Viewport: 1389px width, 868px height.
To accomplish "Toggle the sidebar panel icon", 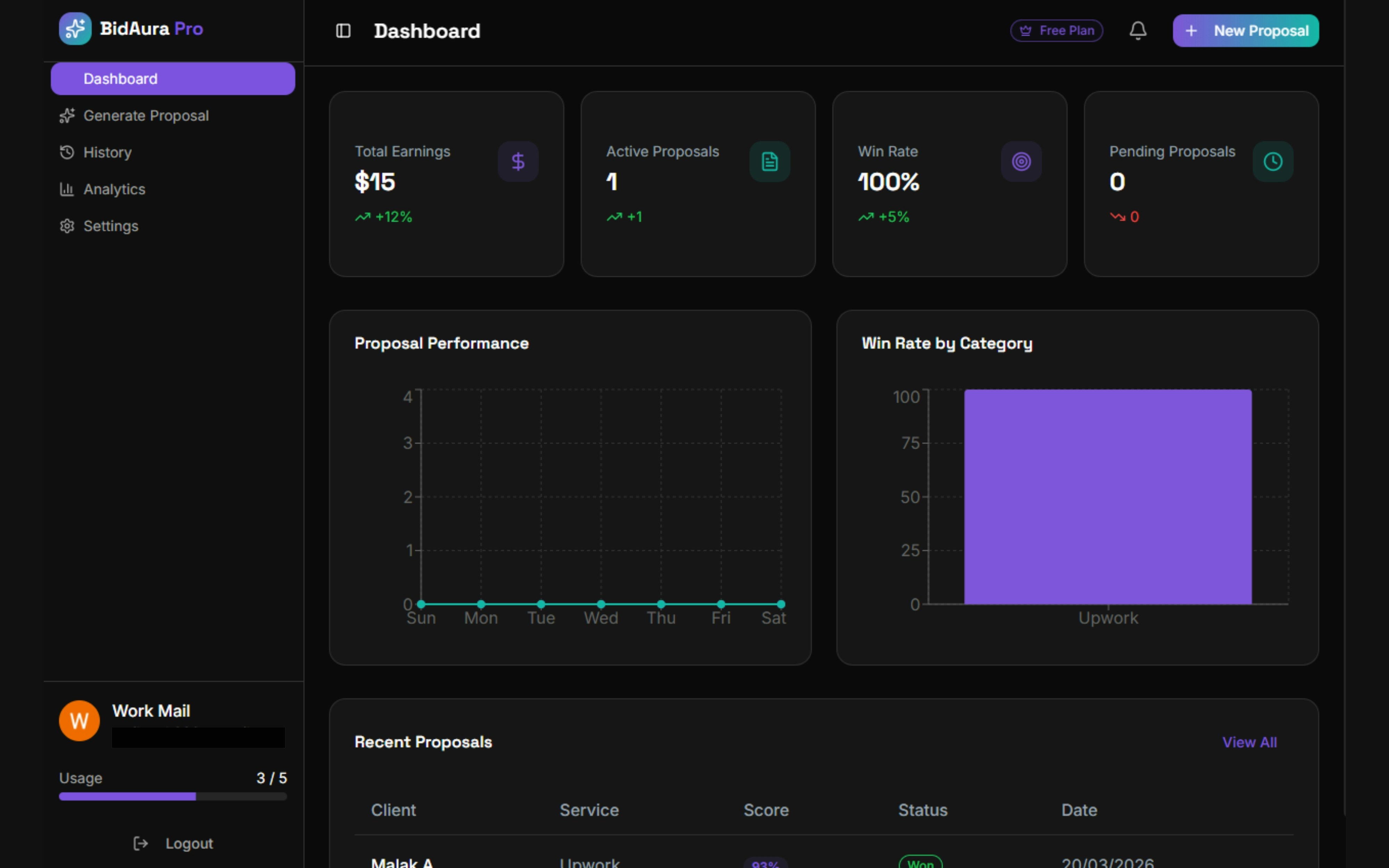I will point(343,31).
